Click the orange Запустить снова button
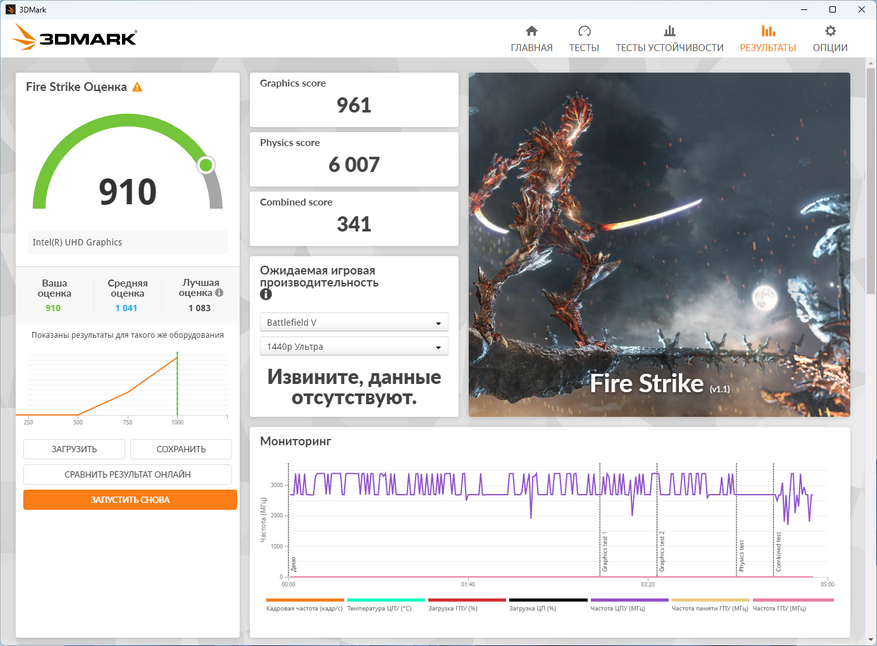This screenshot has height=646, width=877. (130, 499)
